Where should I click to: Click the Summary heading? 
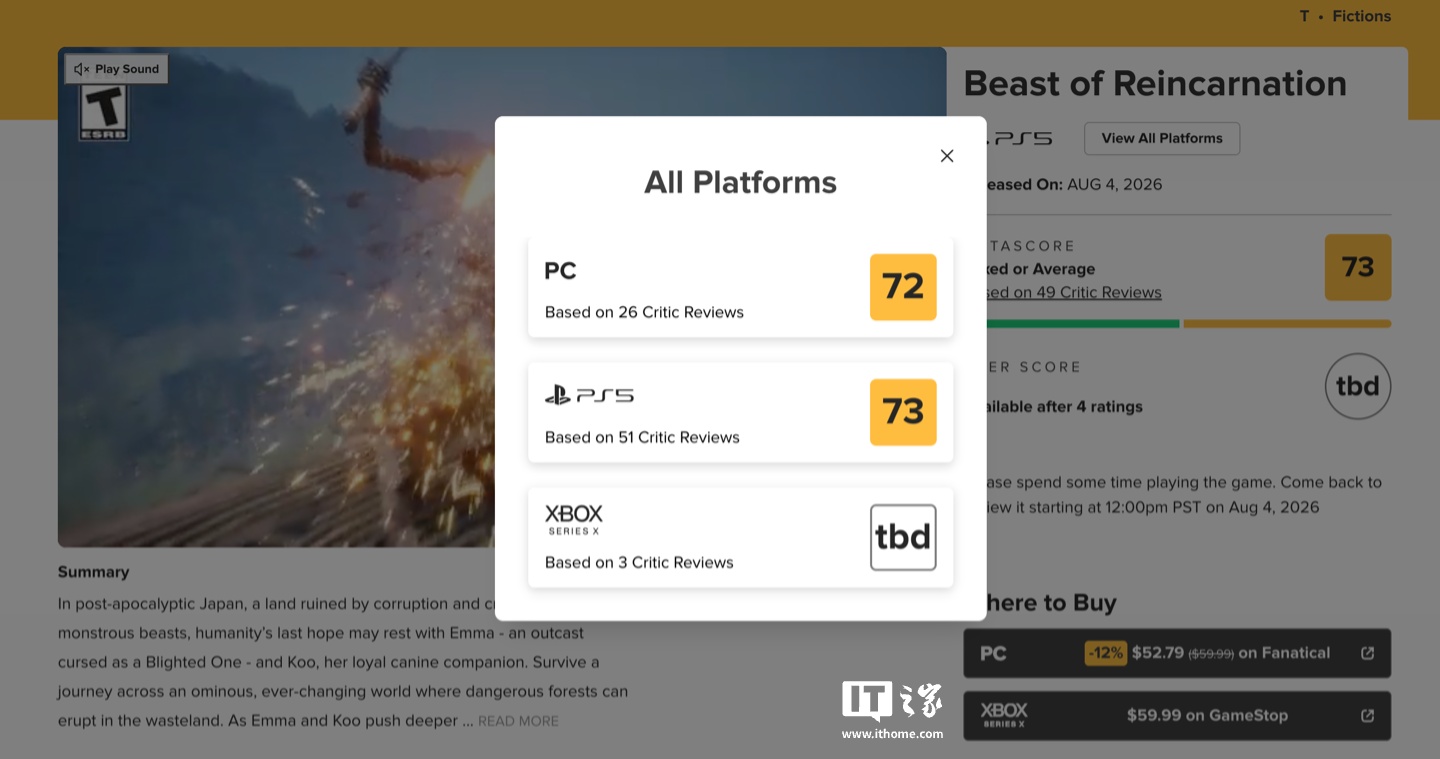pos(94,572)
